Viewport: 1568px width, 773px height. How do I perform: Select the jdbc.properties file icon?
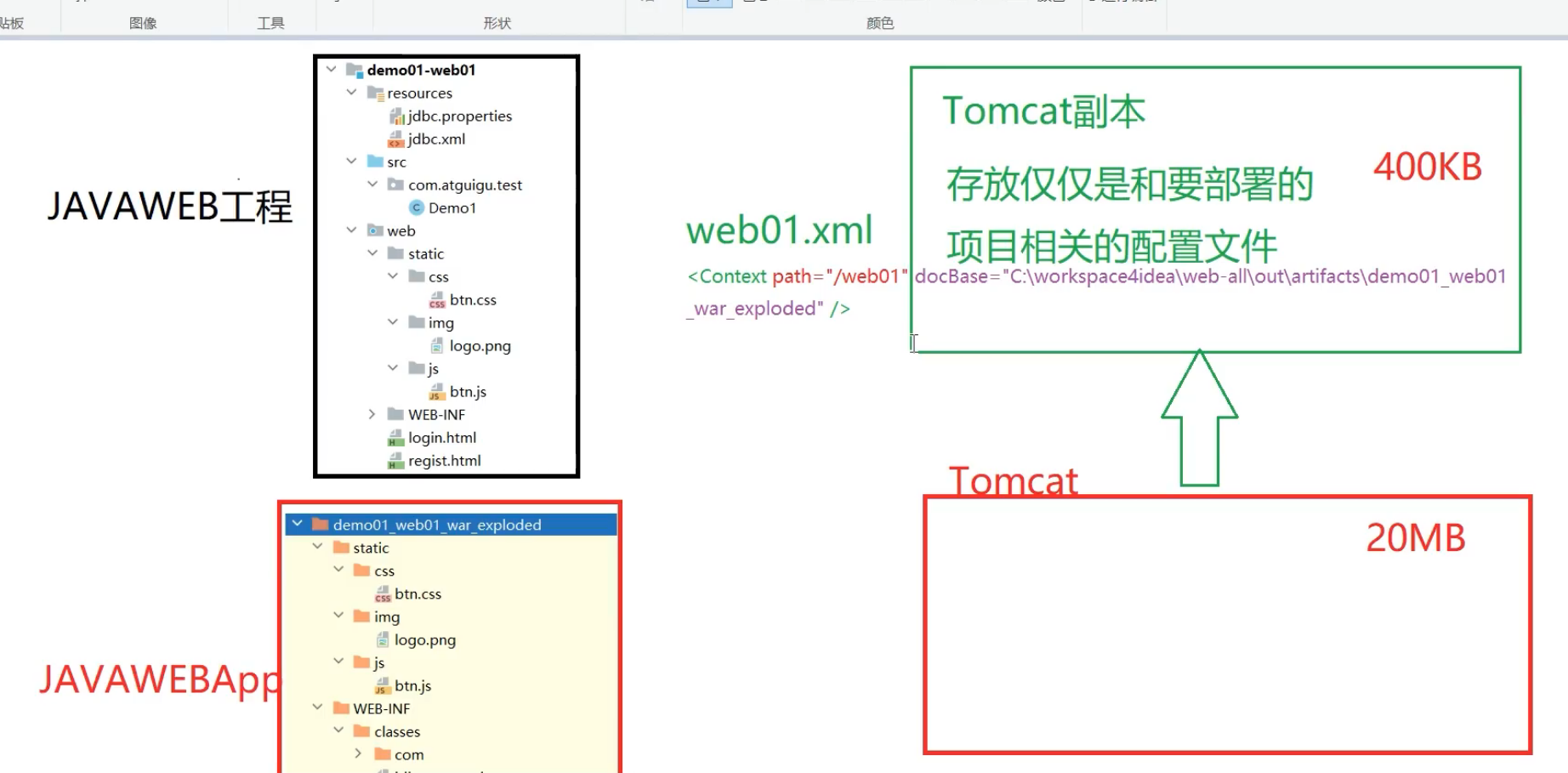point(396,116)
